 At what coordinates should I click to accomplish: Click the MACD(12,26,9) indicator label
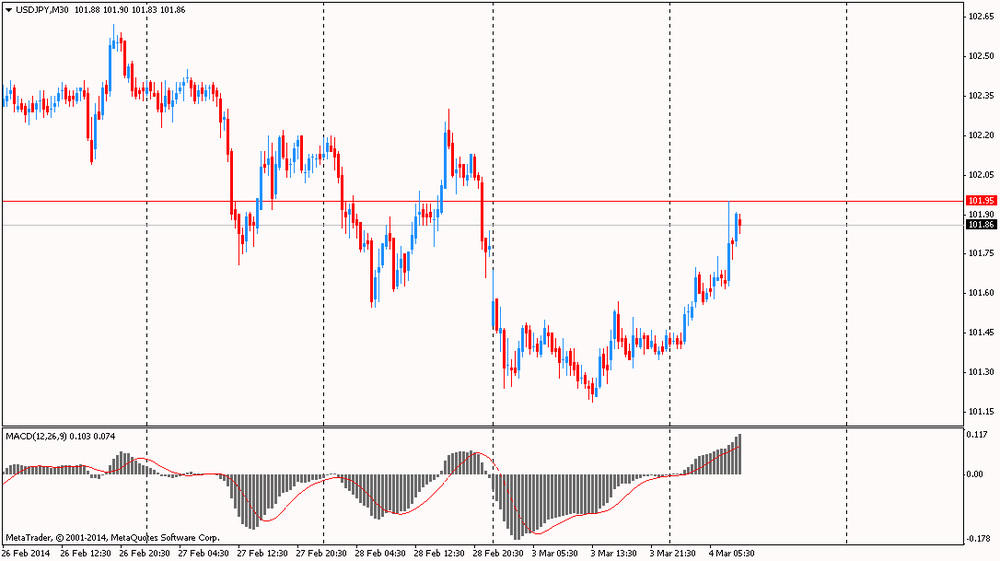[45, 437]
